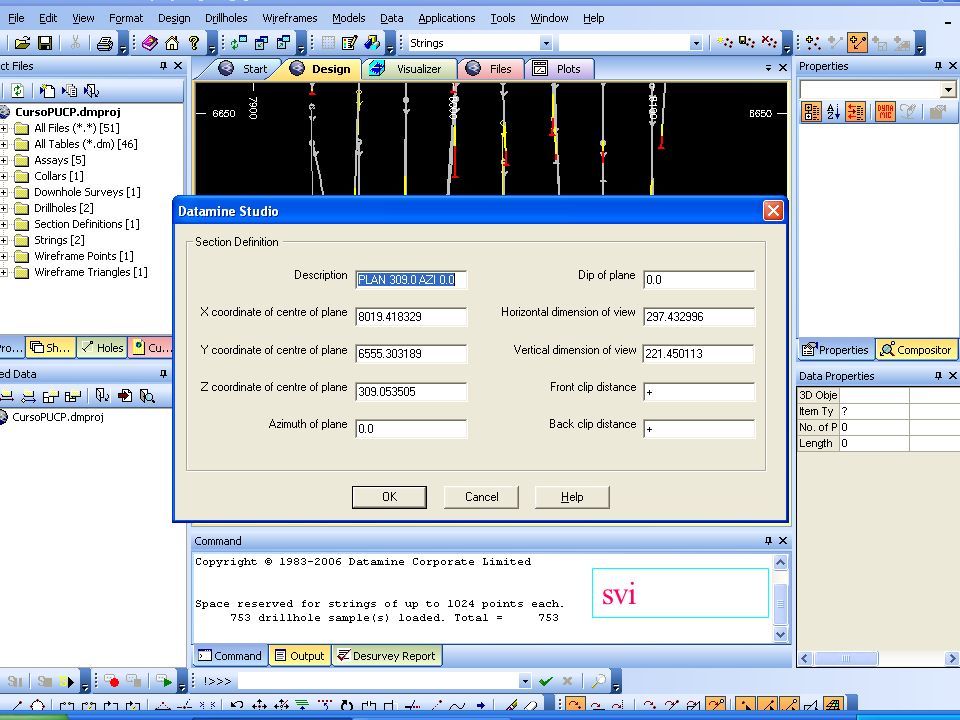This screenshot has height=720, width=960.
Task: Click the delete points icon with red X
Action: [x=769, y=42]
